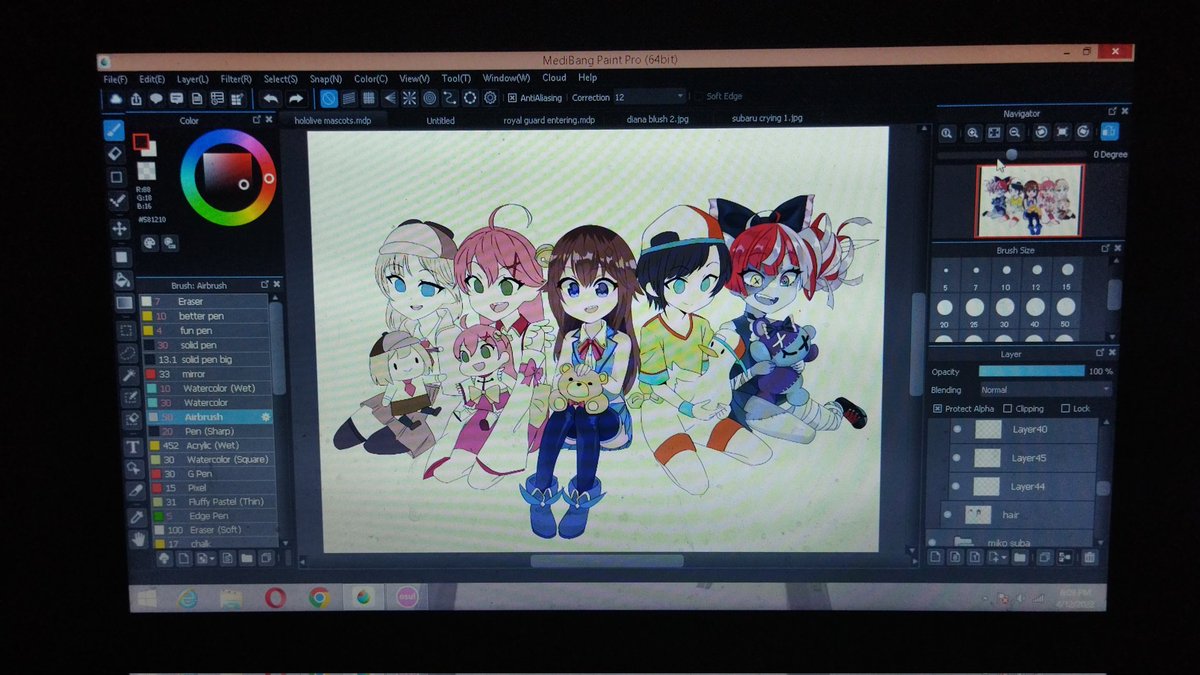Select the Brush tool in the toolbox
The image size is (1200, 675).
point(114,131)
